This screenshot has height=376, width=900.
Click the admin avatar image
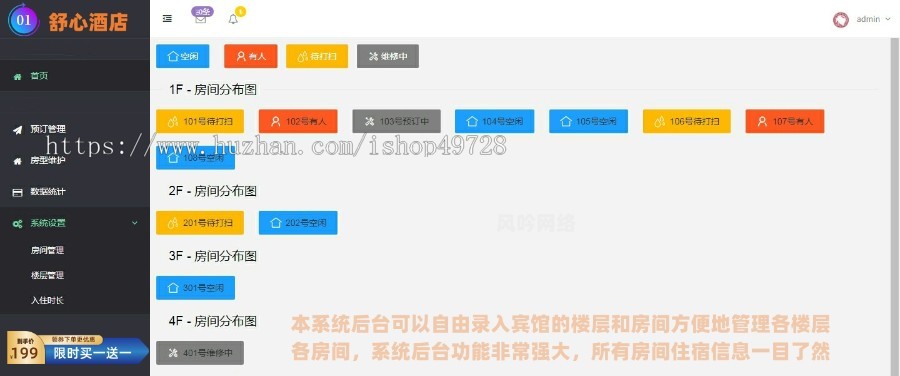[x=840, y=20]
